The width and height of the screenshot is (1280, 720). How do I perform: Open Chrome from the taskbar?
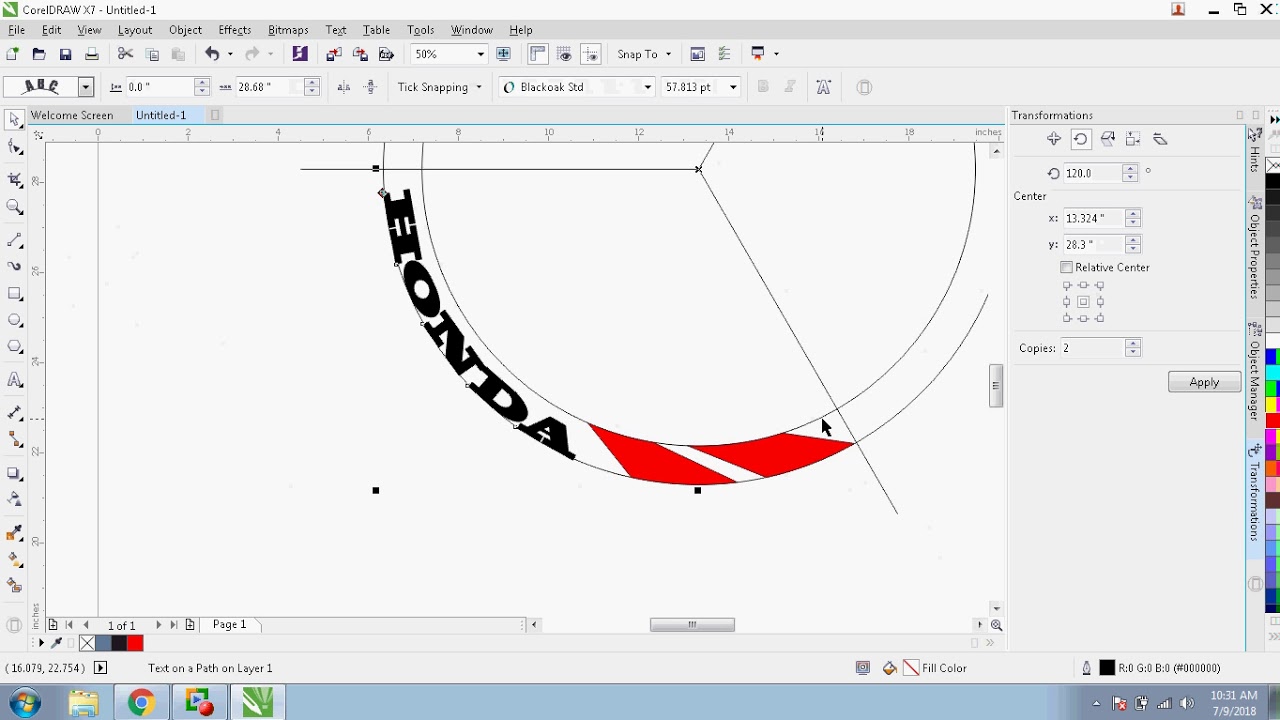pos(141,703)
